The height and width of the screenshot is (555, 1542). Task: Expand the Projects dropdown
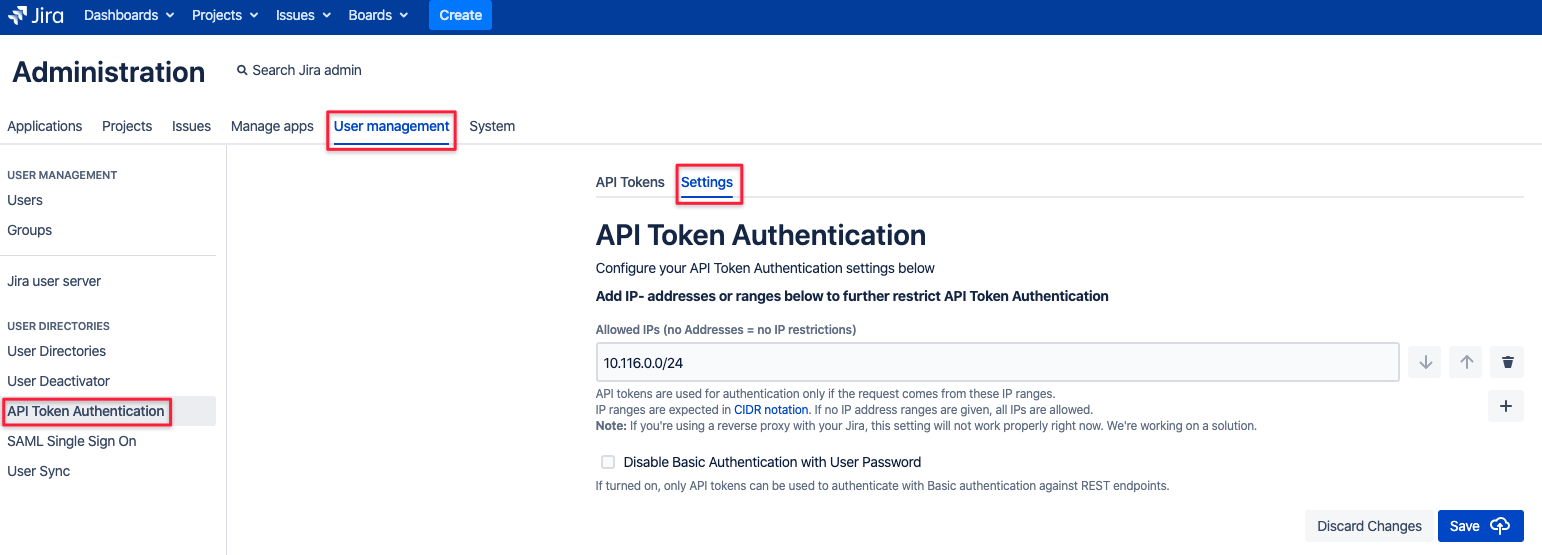point(225,15)
